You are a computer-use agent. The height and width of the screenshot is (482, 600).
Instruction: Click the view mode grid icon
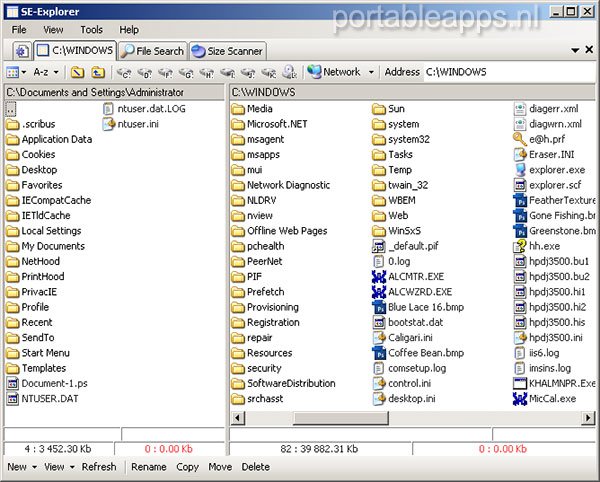13,72
